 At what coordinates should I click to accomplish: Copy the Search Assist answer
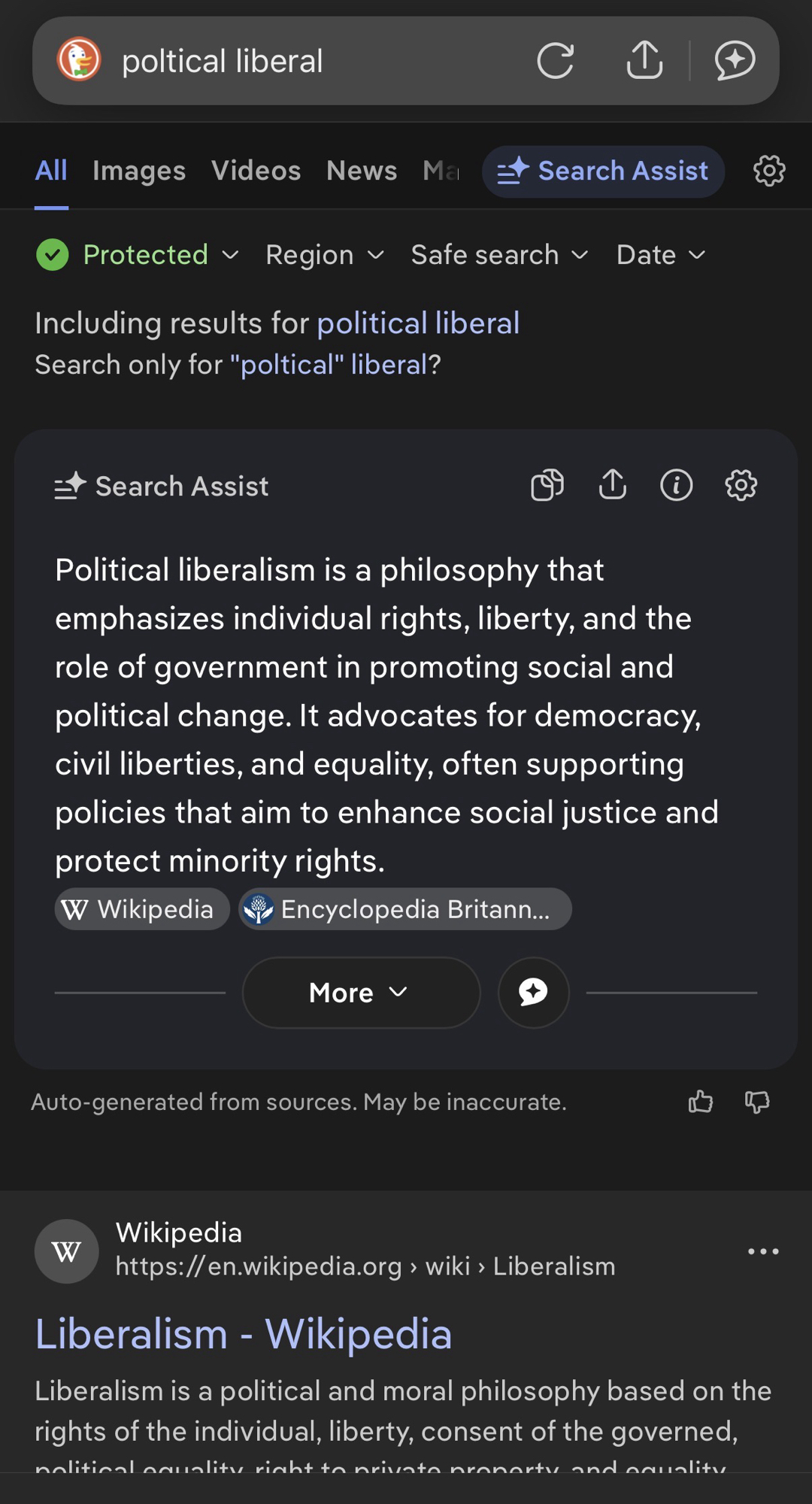[547, 485]
